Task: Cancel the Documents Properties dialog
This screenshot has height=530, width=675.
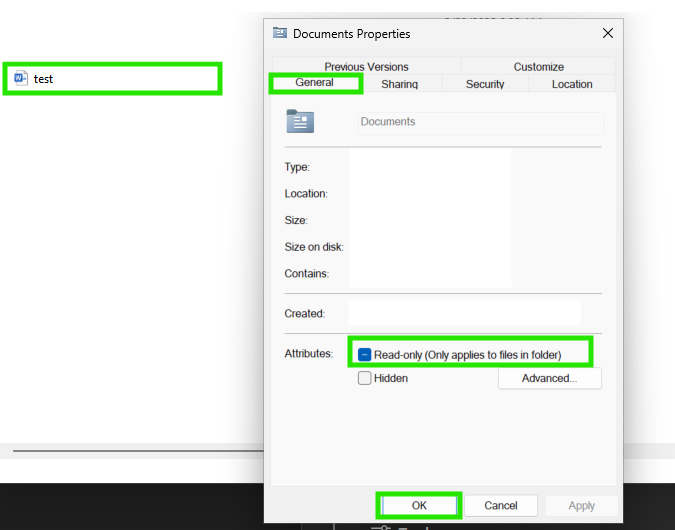Action: (x=501, y=505)
